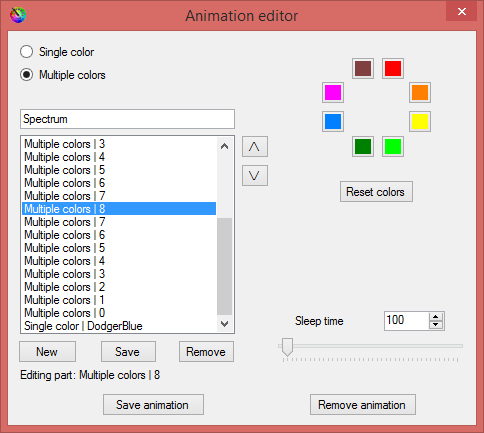The height and width of the screenshot is (433, 484).
Task: Select the Single color radio button
Action: [26, 52]
